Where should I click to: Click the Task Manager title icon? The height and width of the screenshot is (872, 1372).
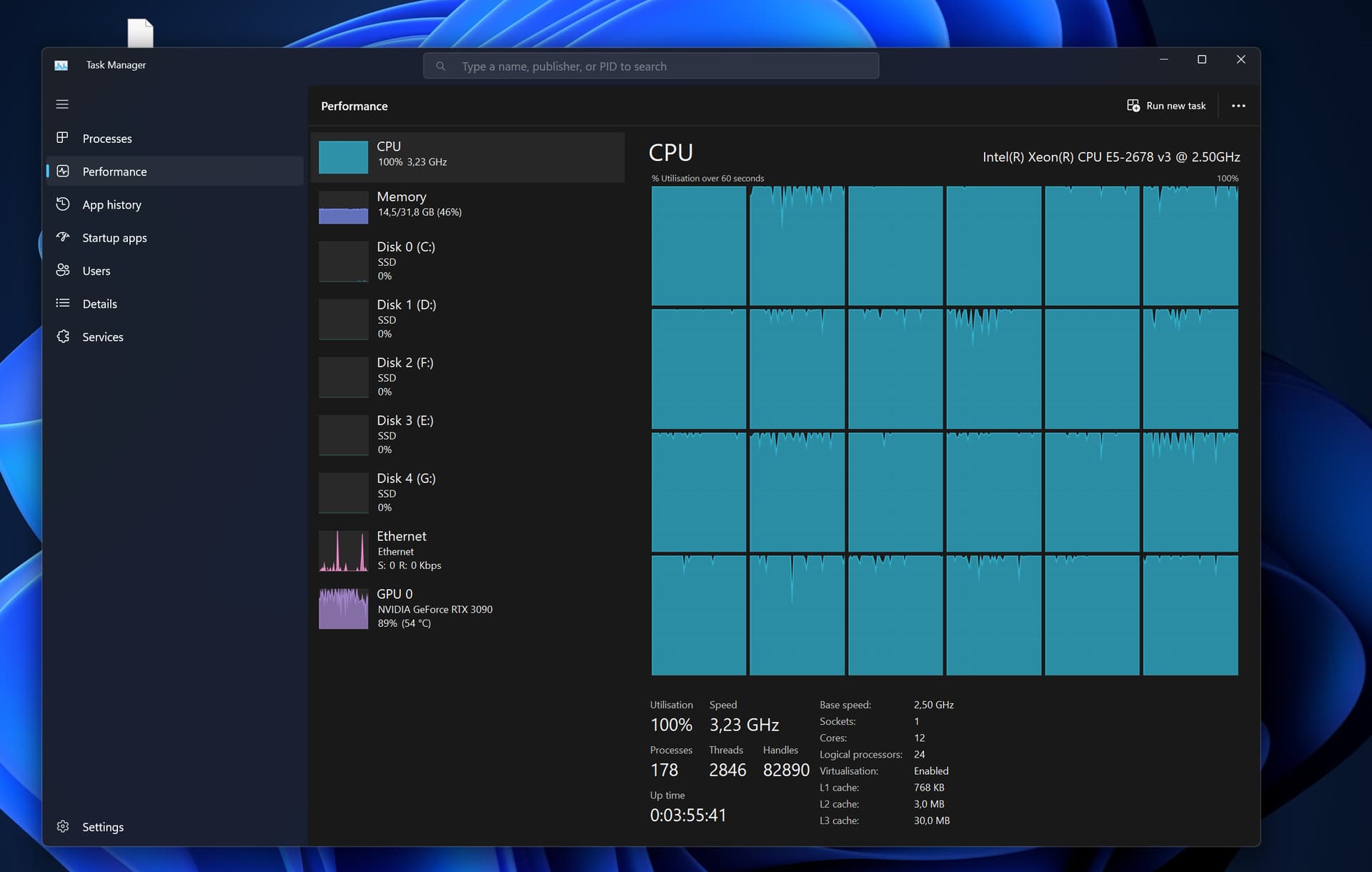61,65
